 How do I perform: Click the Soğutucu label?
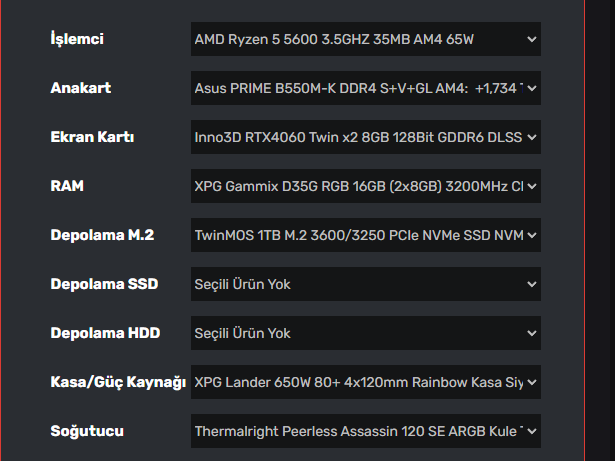86,431
